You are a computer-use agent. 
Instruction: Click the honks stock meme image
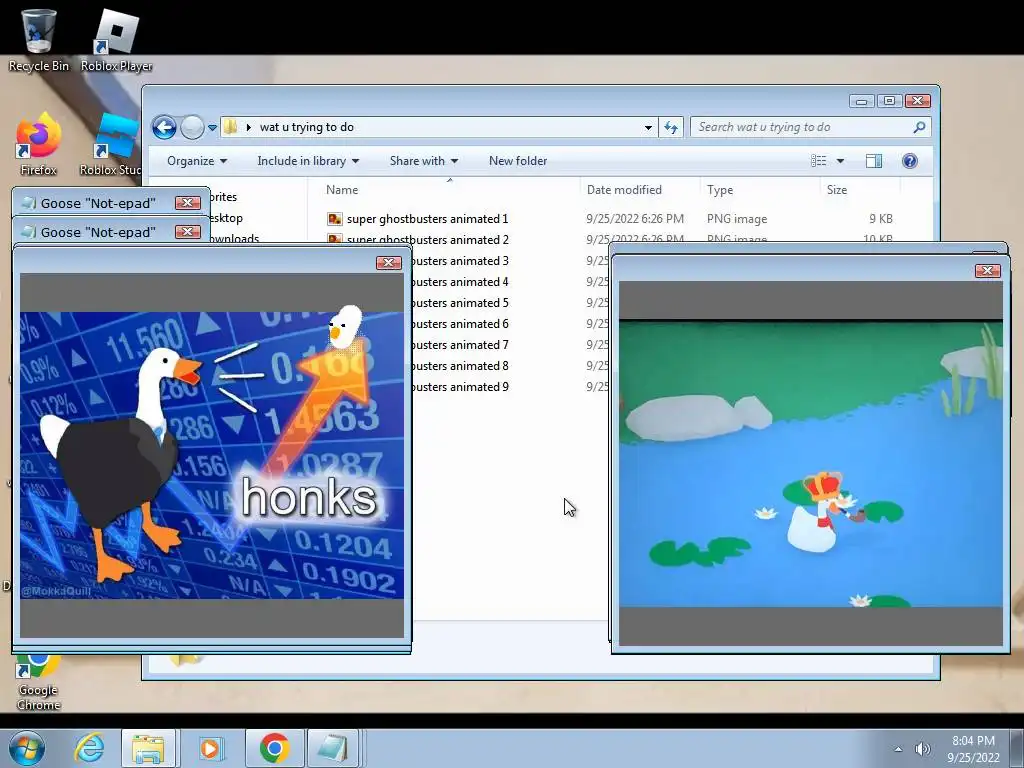pyautogui.click(x=212, y=455)
